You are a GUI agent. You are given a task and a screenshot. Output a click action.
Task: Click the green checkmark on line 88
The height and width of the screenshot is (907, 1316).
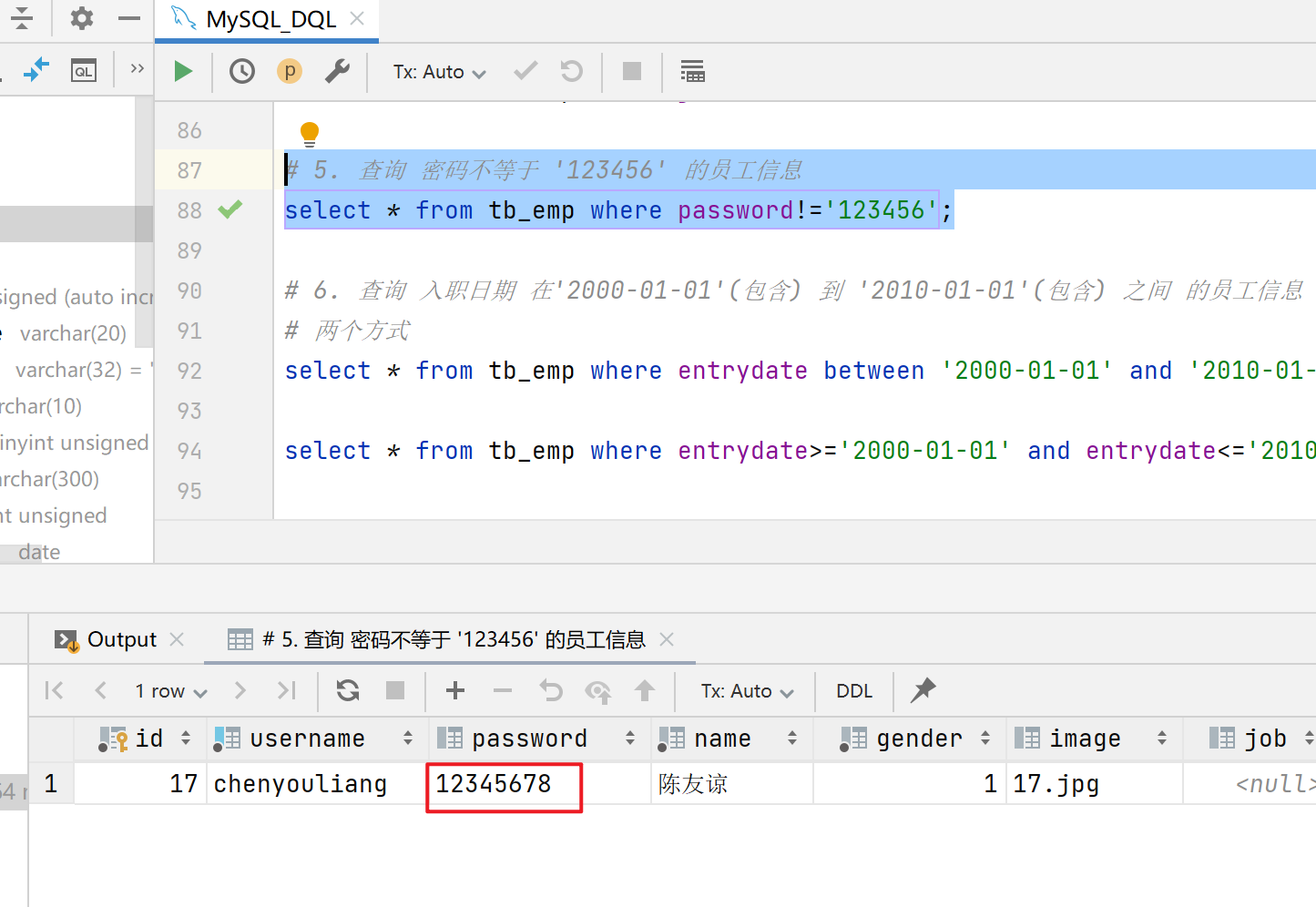[x=230, y=209]
